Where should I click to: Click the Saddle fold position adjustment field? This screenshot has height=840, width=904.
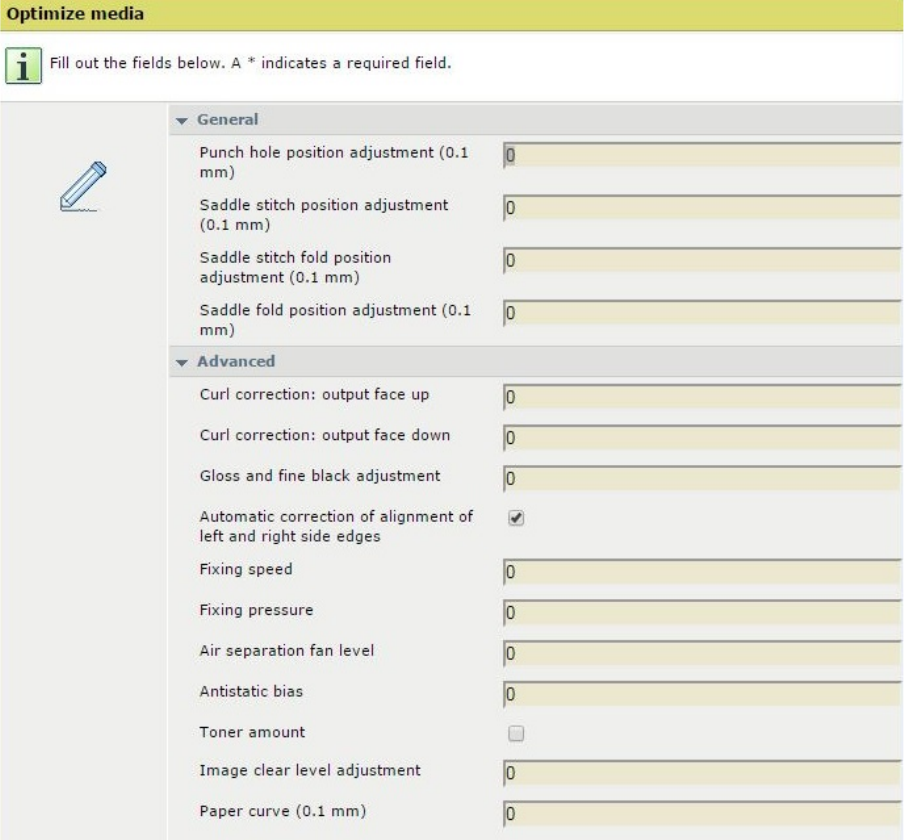pyautogui.click(x=700, y=313)
